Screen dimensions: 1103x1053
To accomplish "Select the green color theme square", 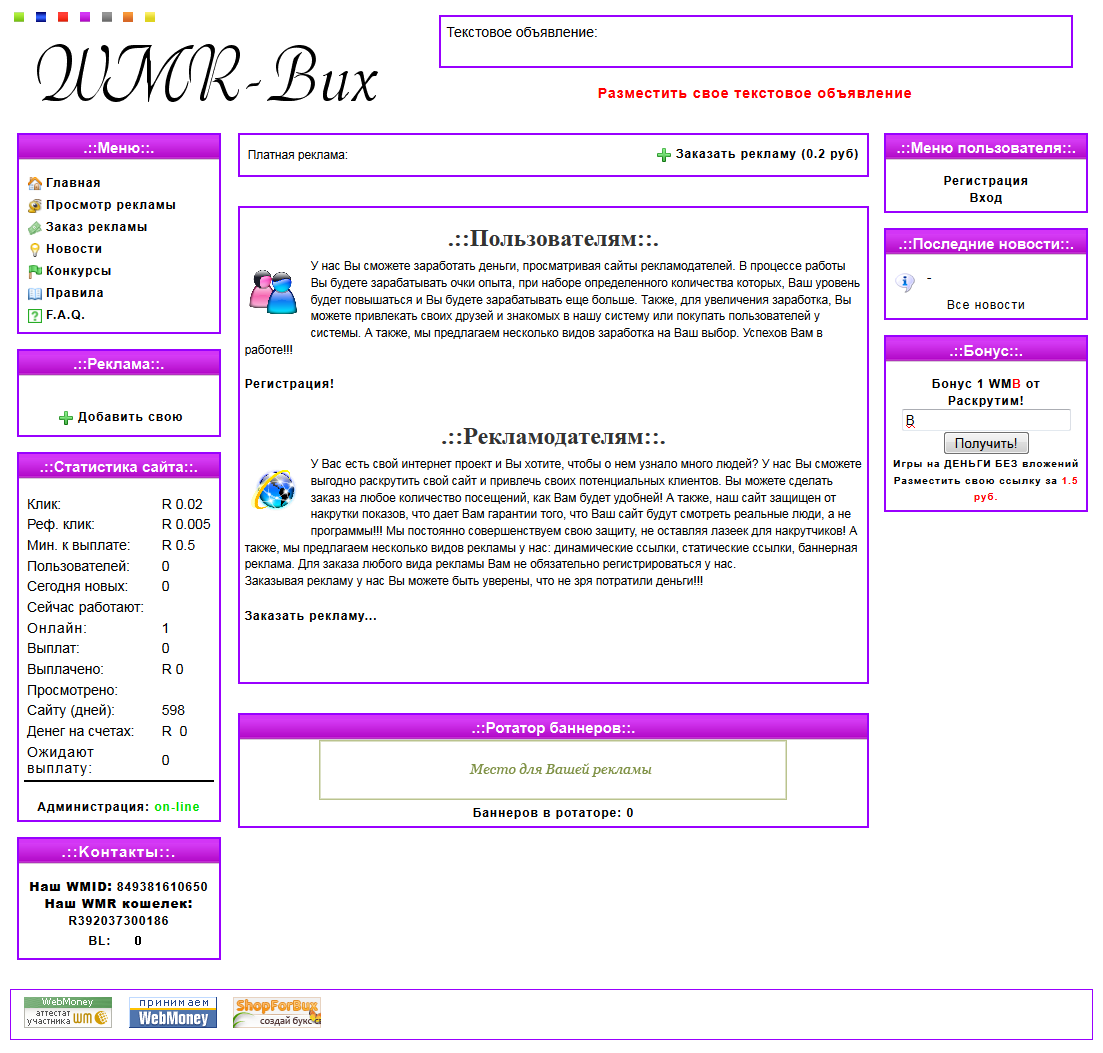I will tap(19, 17).
